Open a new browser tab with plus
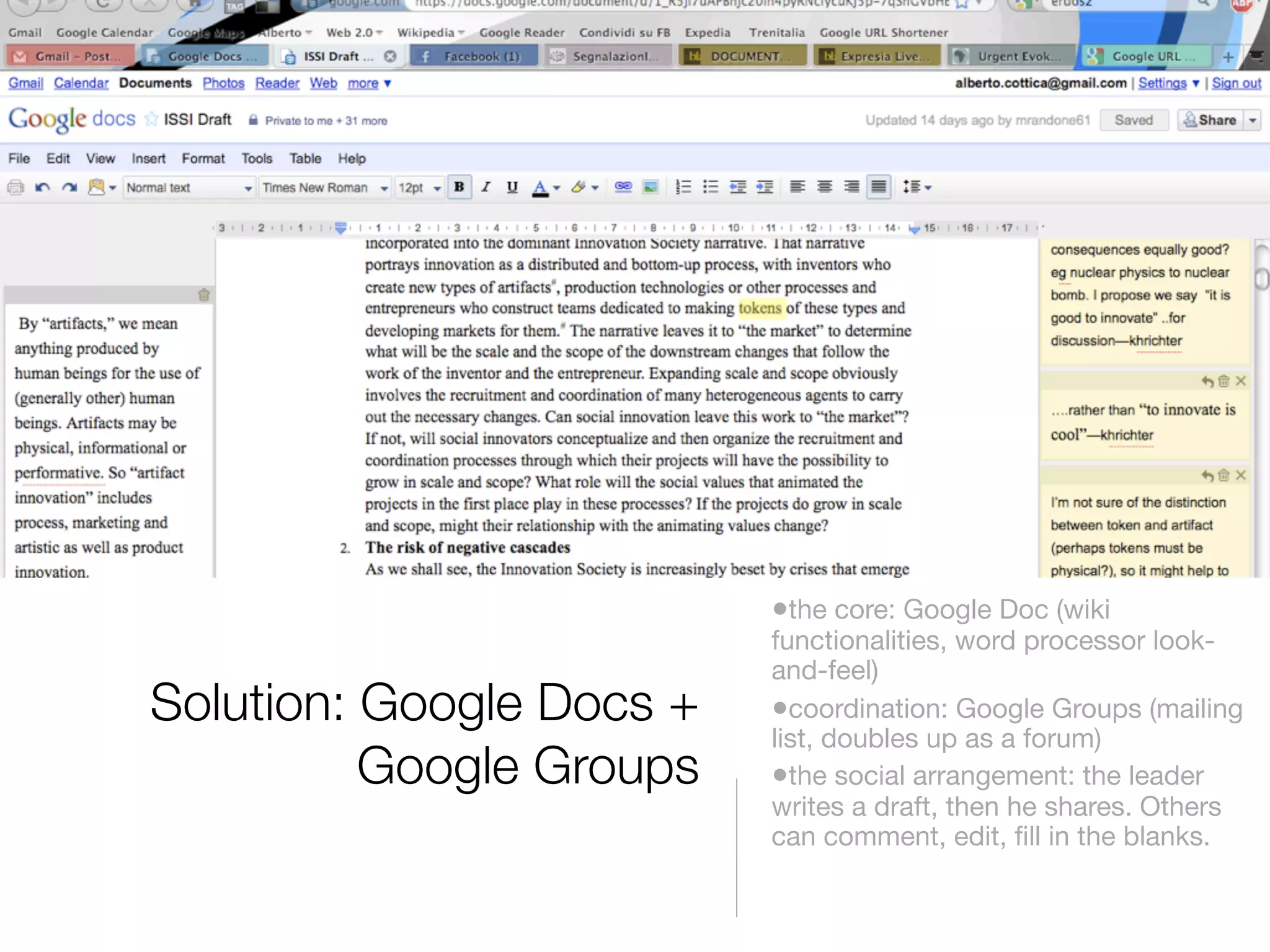 1228,57
